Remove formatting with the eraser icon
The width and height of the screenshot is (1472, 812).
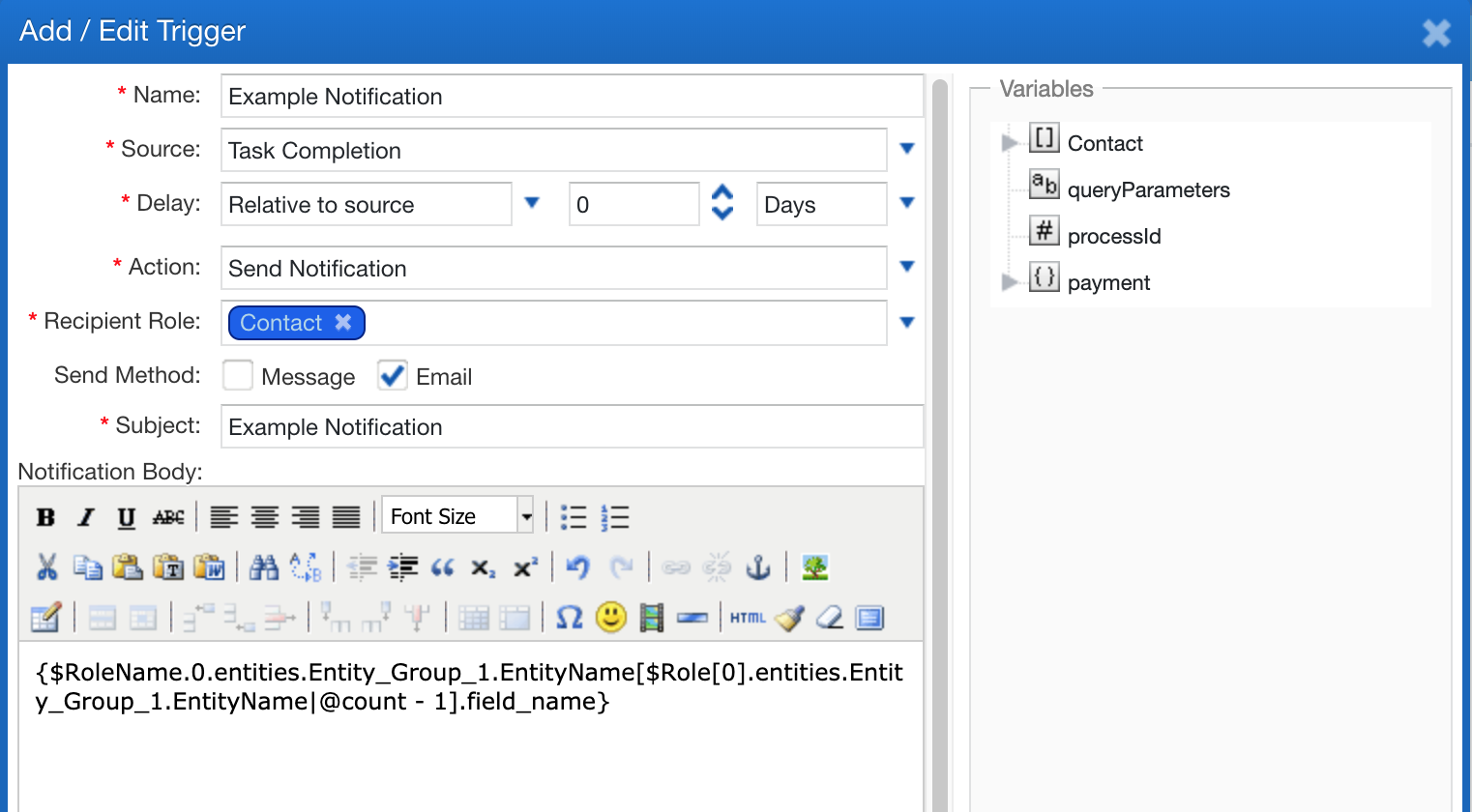[830, 618]
